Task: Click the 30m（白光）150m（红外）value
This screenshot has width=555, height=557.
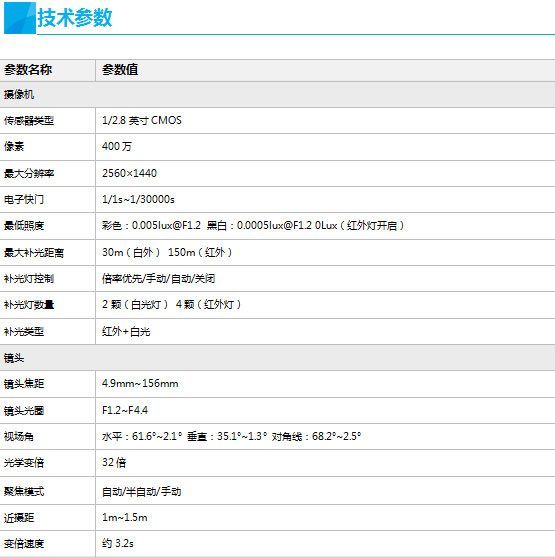Action: tap(167, 252)
